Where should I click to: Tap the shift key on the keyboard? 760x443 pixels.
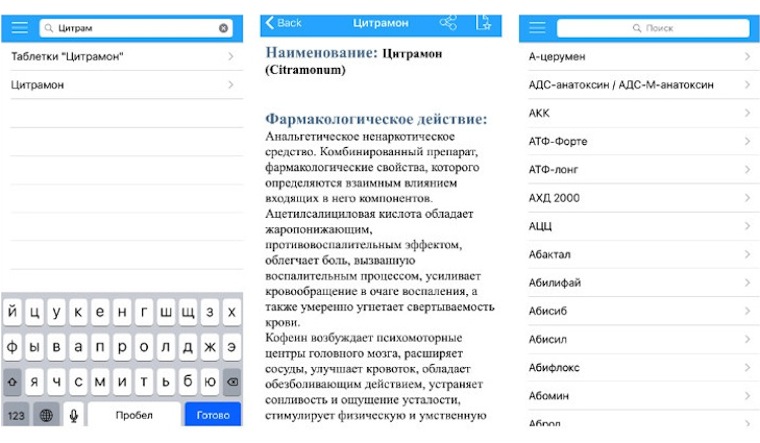(12, 382)
